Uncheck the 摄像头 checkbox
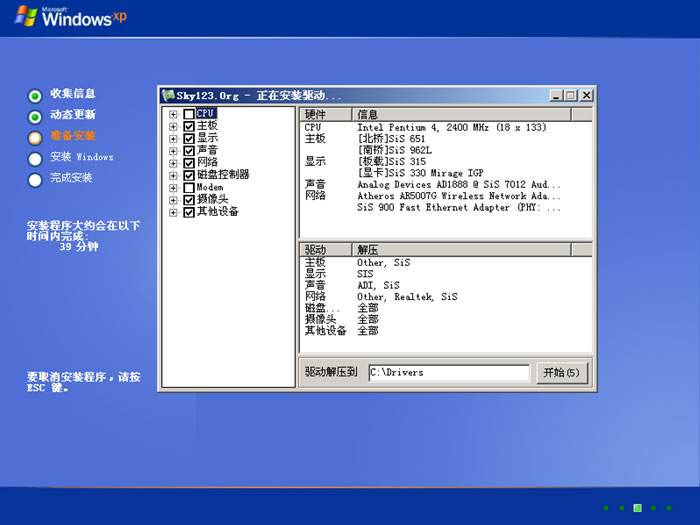This screenshot has width=700, height=525. pyautogui.click(x=189, y=199)
